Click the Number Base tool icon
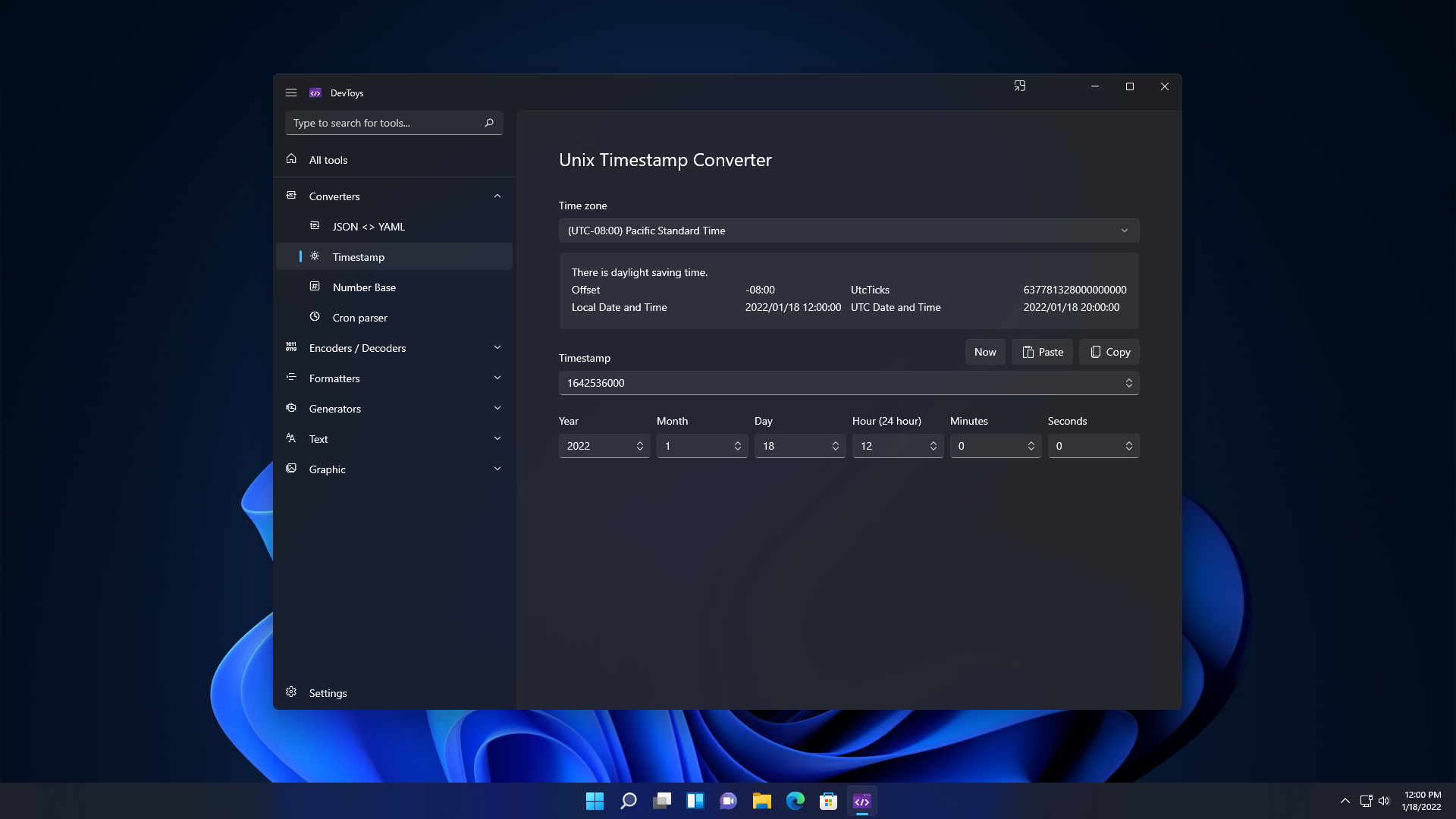This screenshot has height=819, width=1456. tap(315, 287)
